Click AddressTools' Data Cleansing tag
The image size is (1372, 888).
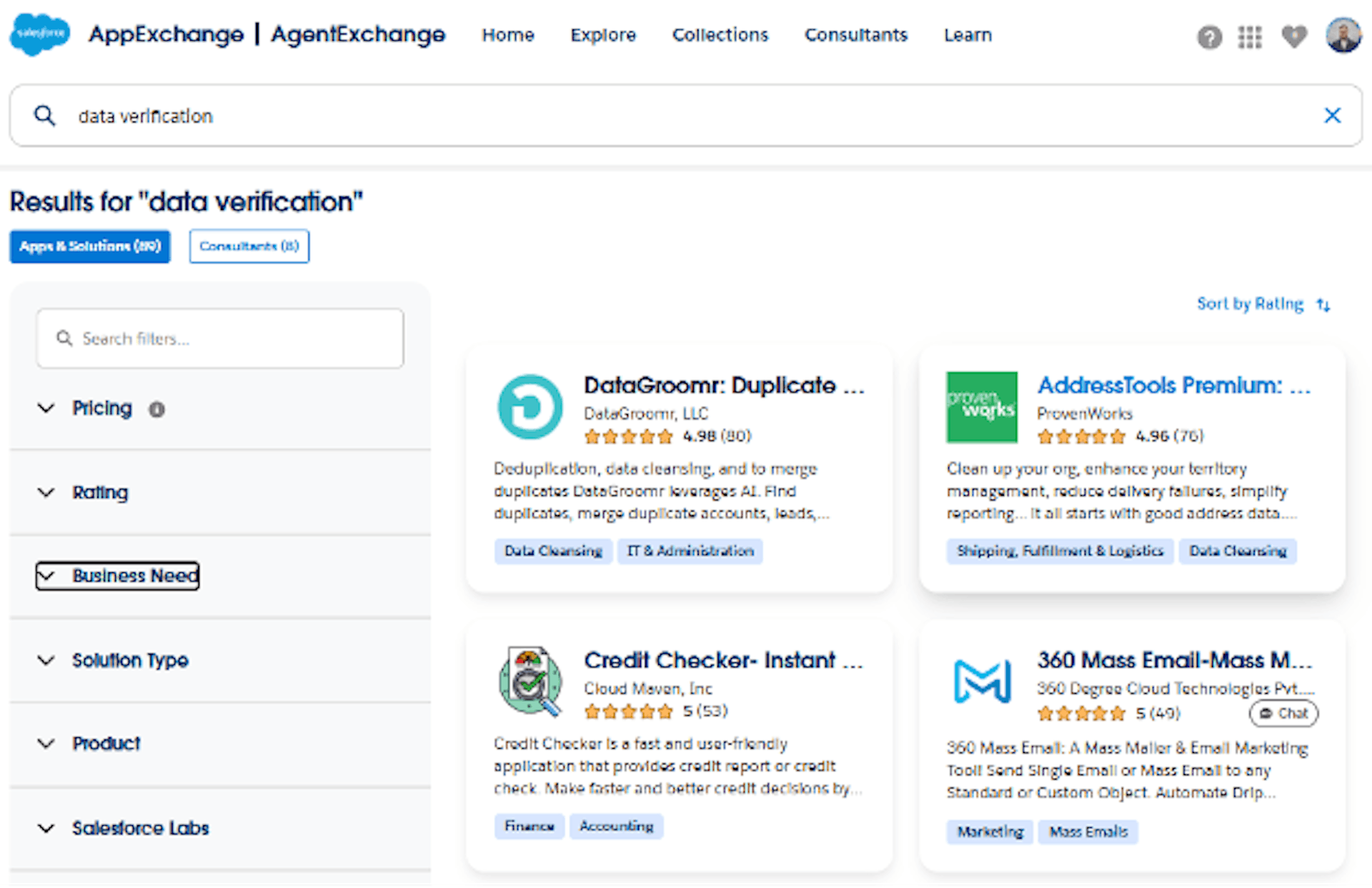click(1238, 551)
